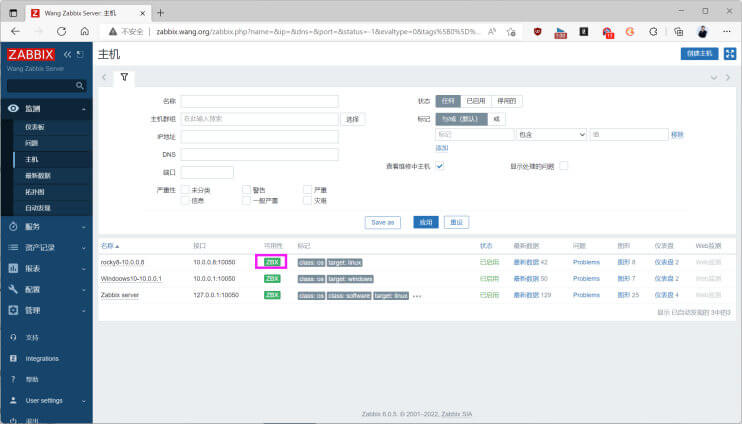The height and width of the screenshot is (424, 742).
Task: Expand the User settings sidebar section
Action: pyautogui.click(x=47, y=400)
